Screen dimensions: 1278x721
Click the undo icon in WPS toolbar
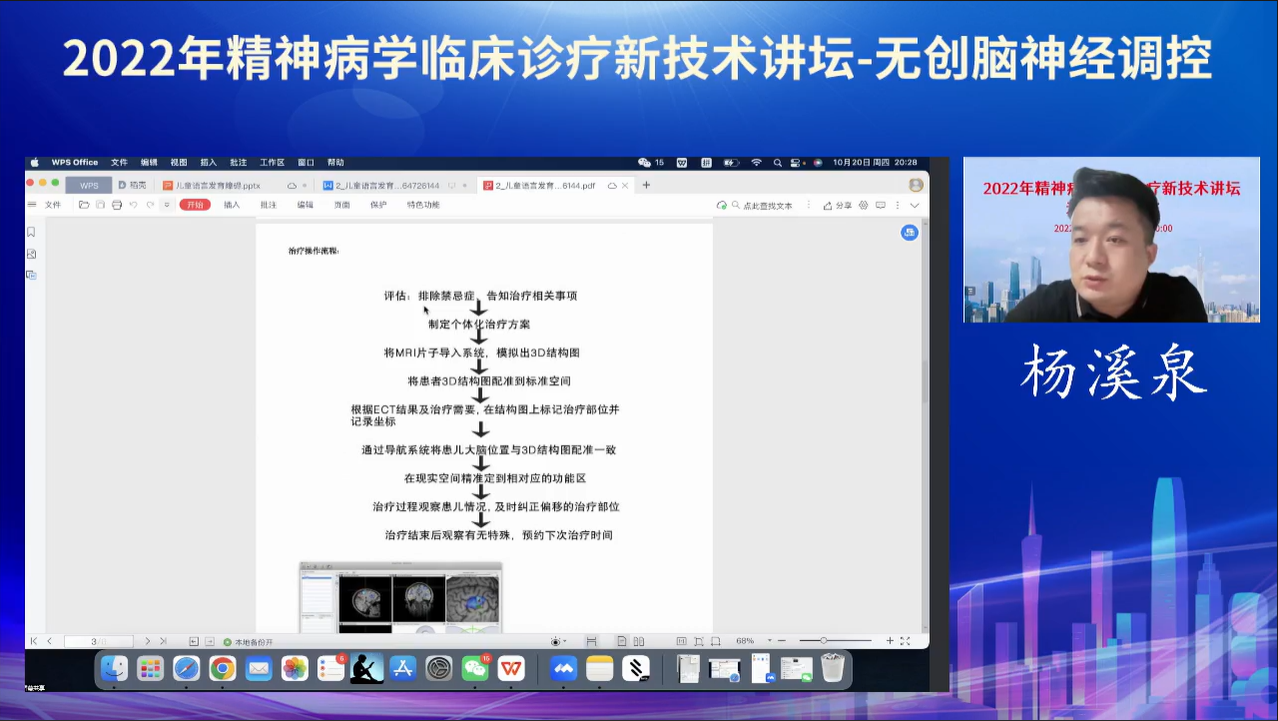tap(133, 205)
